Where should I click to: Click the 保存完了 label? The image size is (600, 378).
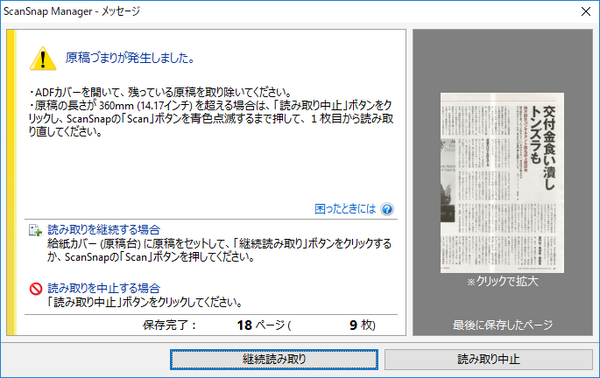coord(170,325)
